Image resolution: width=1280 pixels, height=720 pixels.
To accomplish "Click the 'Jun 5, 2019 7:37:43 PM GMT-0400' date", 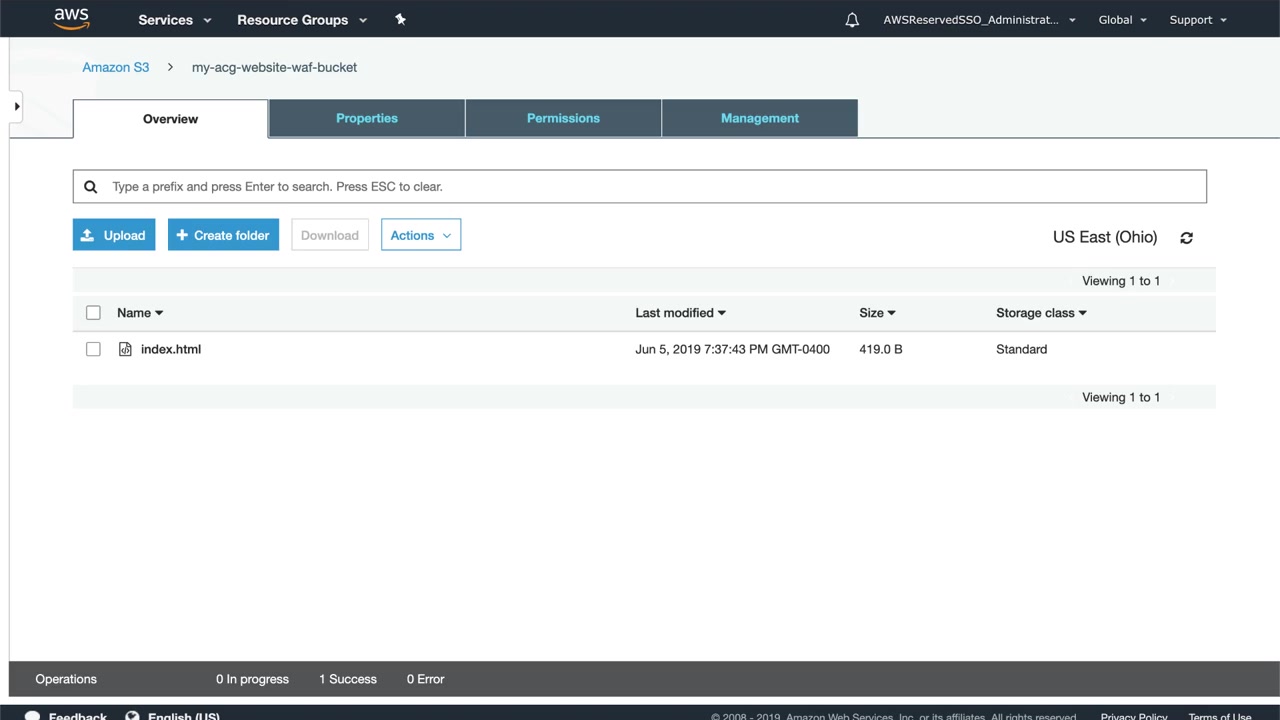I will point(732,349).
